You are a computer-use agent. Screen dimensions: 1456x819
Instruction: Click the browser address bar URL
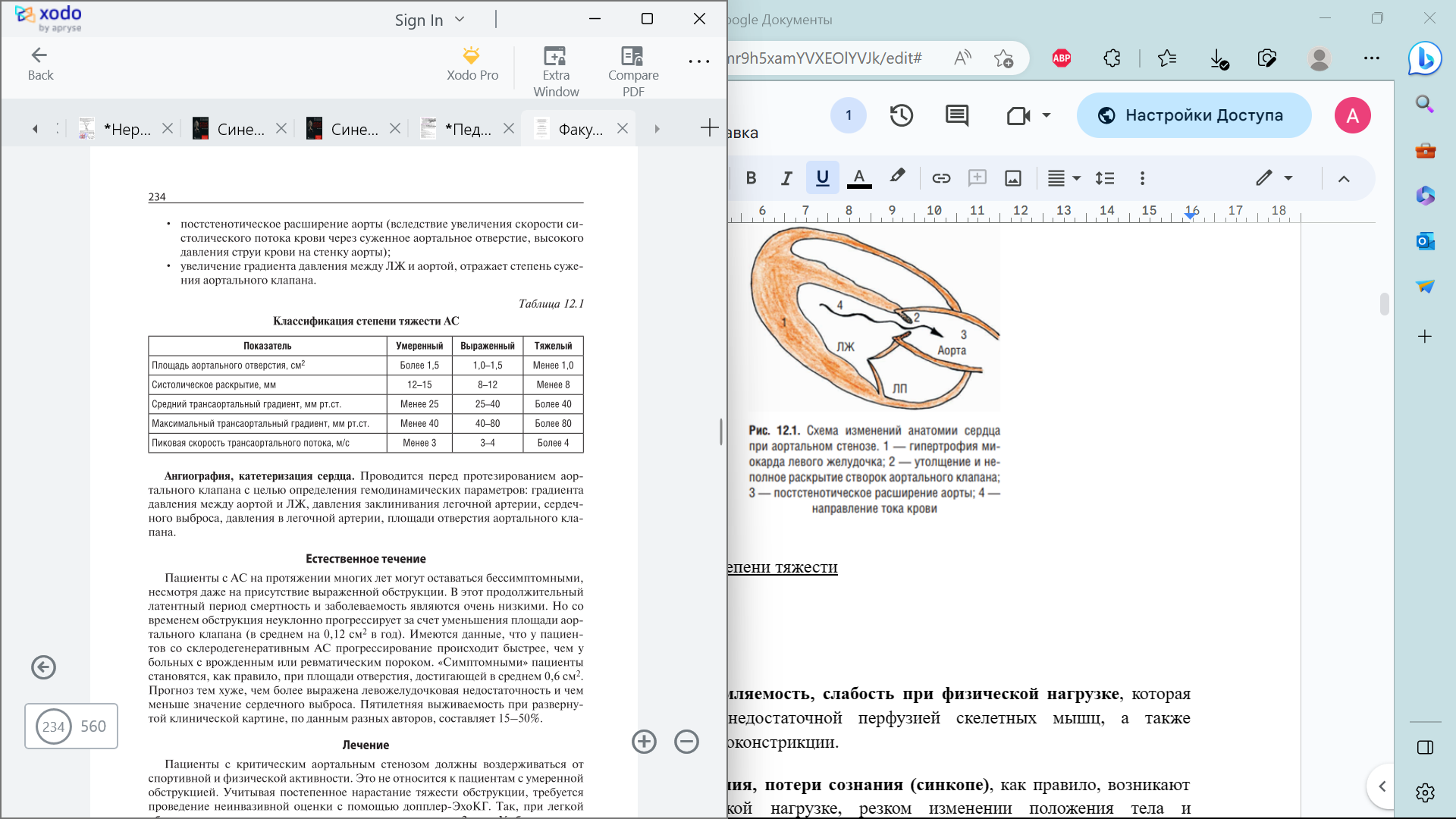click(824, 58)
